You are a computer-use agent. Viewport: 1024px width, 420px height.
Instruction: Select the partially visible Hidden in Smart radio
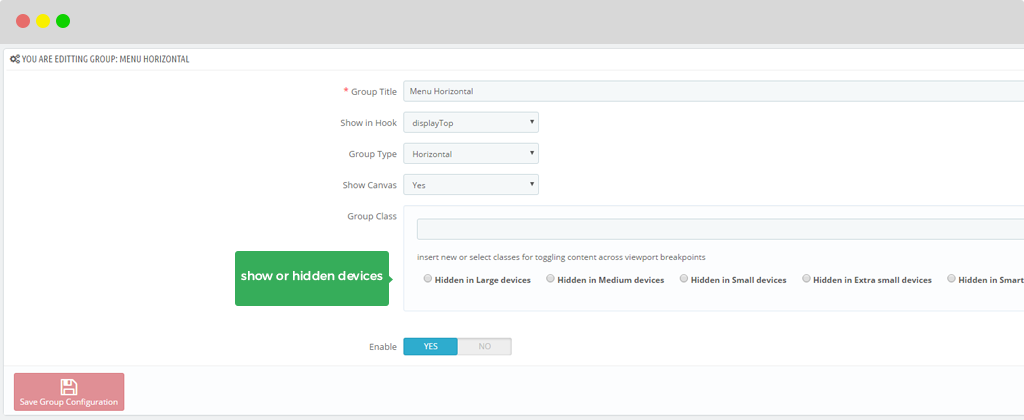(x=952, y=278)
